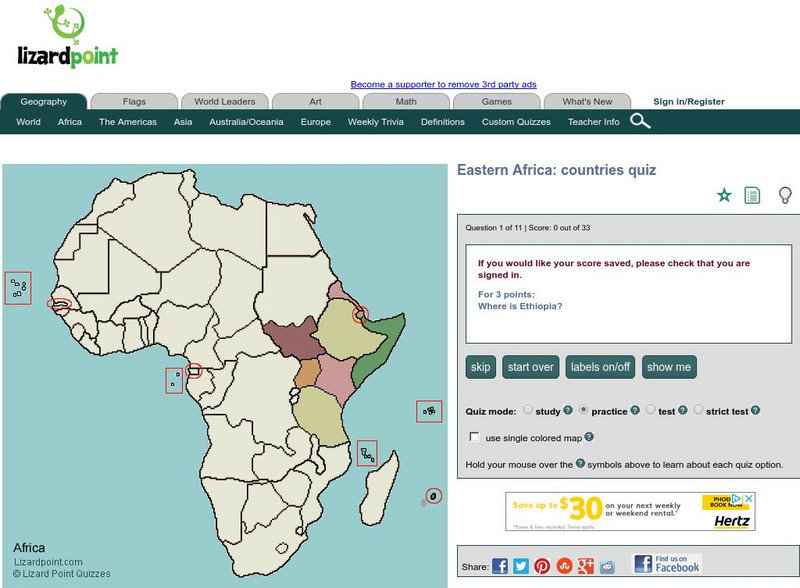This screenshot has height=588, width=800.
Task: Open World menu item
Action: click(x=29, y=122)
